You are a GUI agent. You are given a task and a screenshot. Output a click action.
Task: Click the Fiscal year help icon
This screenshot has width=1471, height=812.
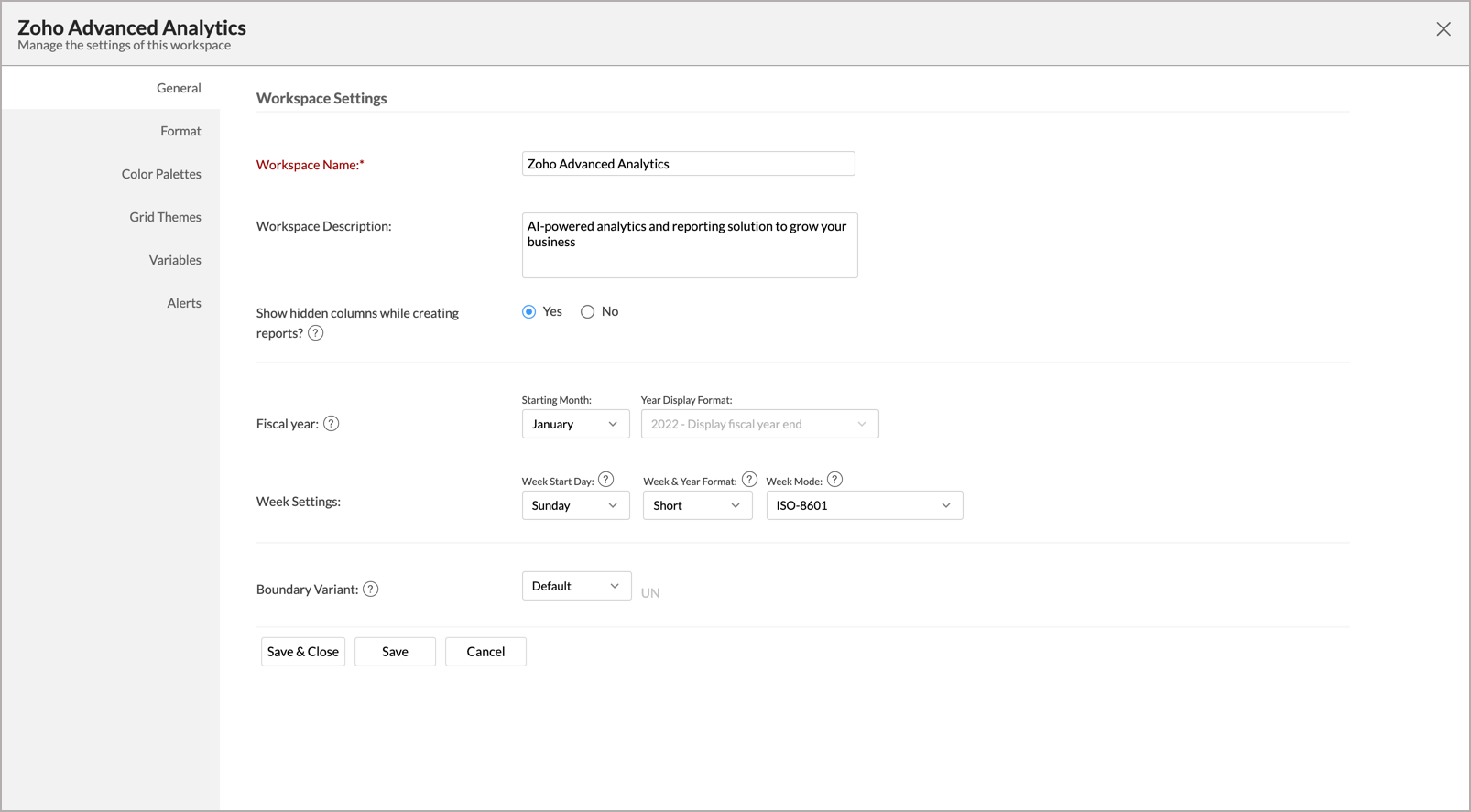click(332, 424)
